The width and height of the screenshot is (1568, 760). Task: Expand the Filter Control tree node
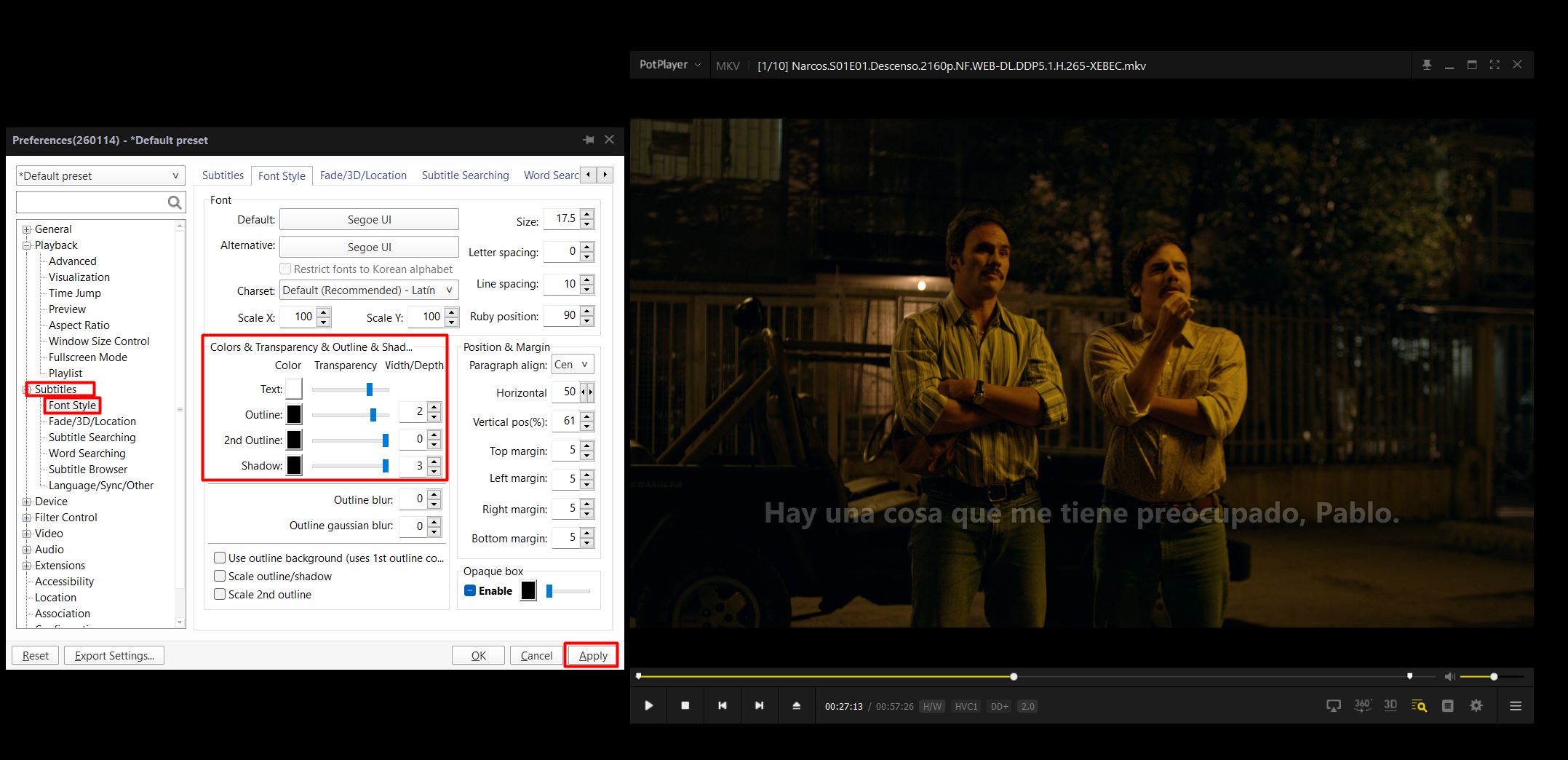pyautogui.click(x=27, y=518)
